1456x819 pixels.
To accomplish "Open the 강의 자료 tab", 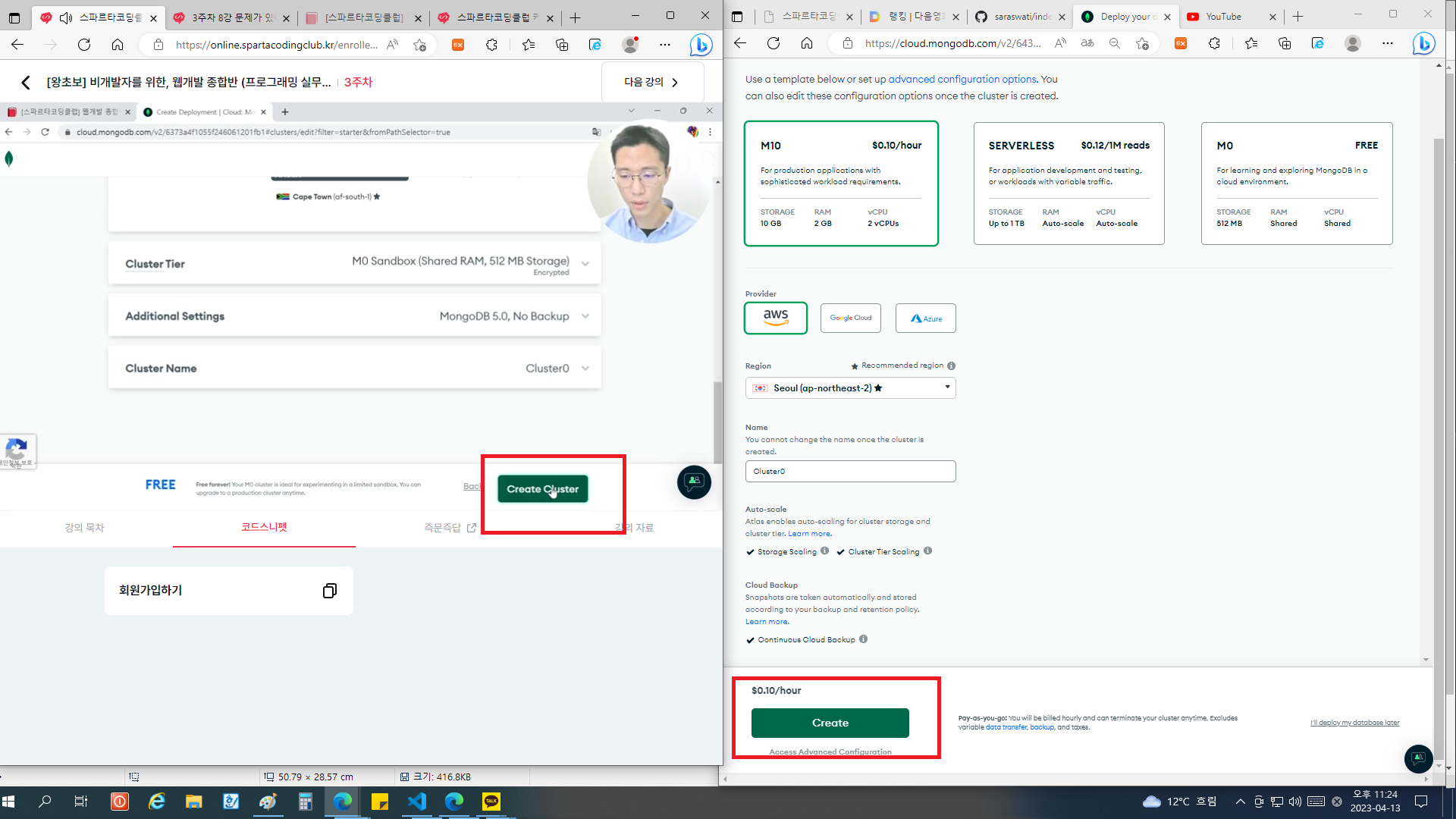I will click(x=634, y=528).
